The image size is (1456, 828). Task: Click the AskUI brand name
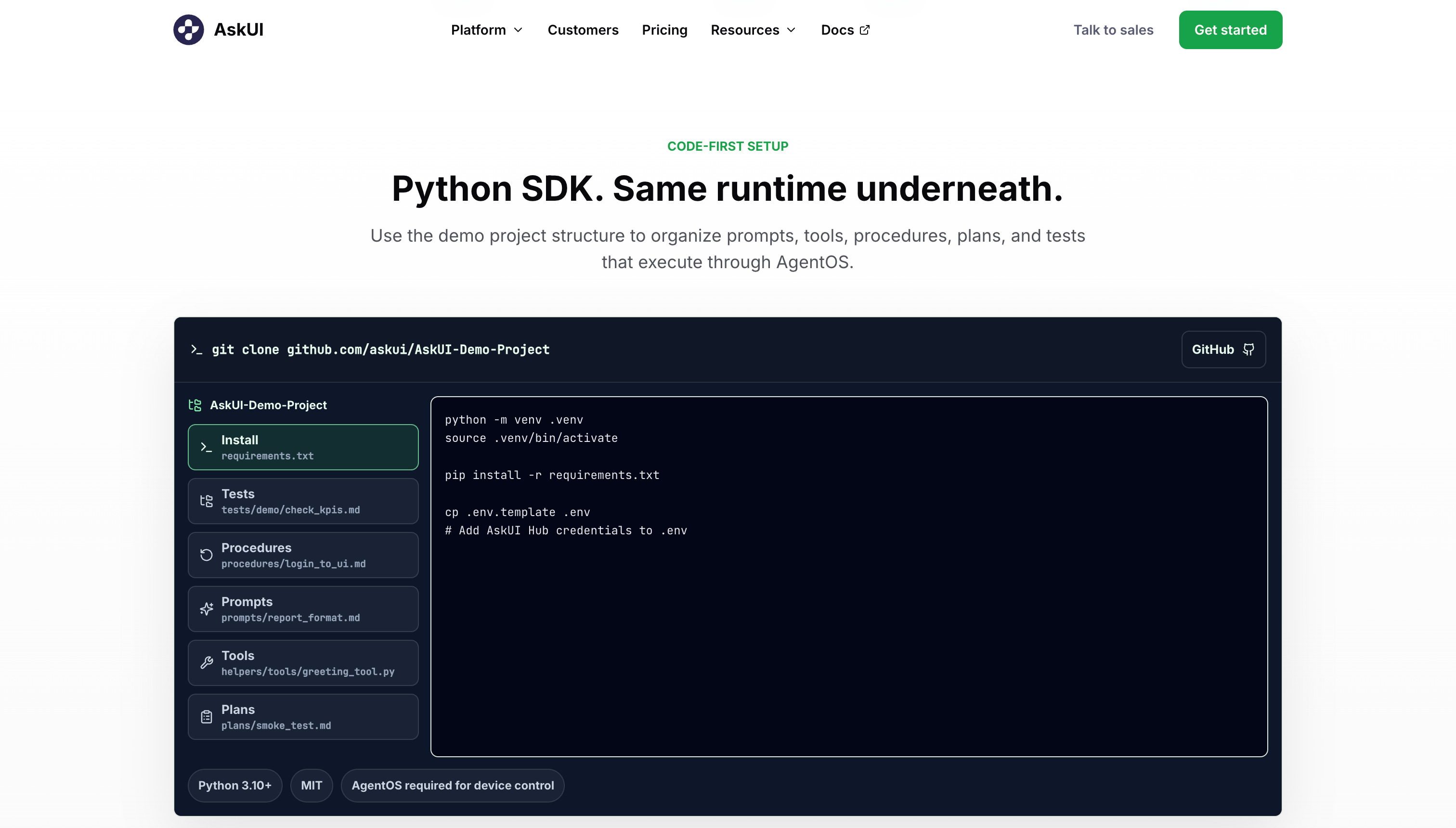click(x=238, y=29)
